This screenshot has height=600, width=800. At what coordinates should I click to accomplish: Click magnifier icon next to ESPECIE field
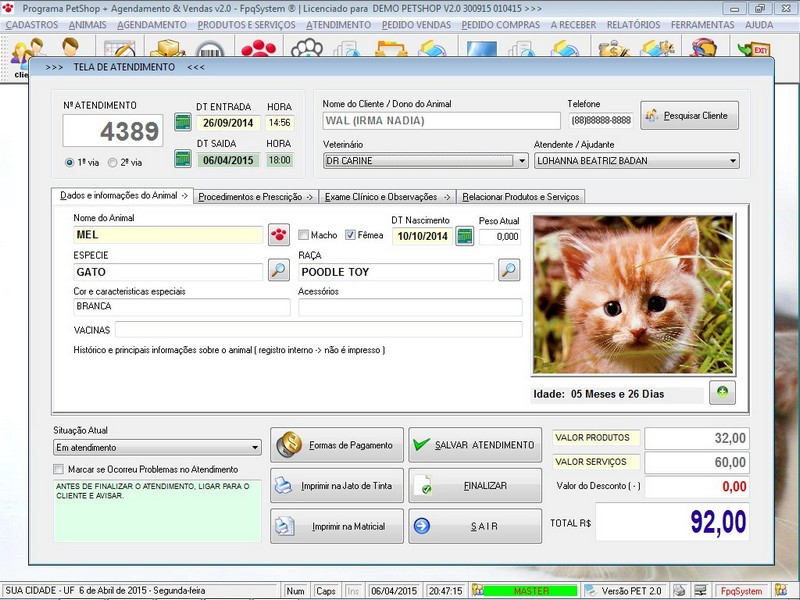coord(279,270)
